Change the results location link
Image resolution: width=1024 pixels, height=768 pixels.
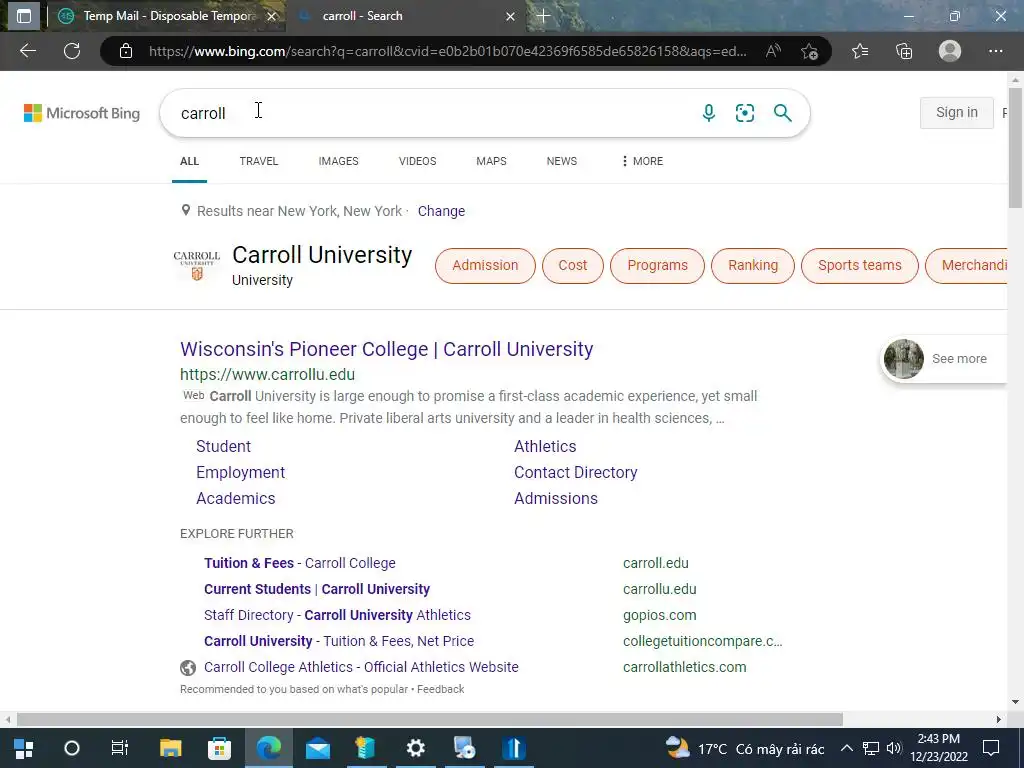tap(441, 211)
